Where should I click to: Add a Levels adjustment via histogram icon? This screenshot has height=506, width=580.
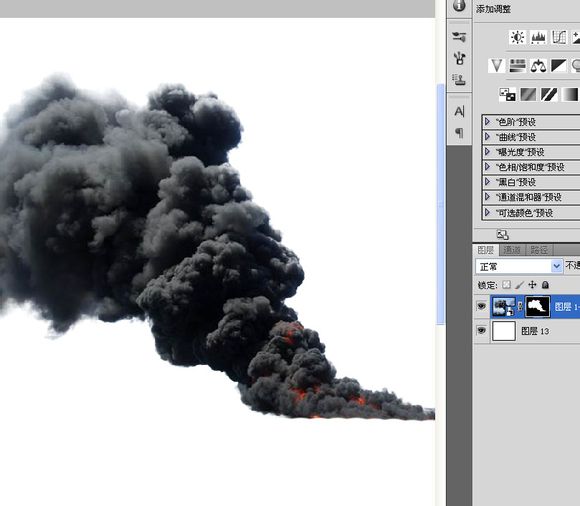538,37
